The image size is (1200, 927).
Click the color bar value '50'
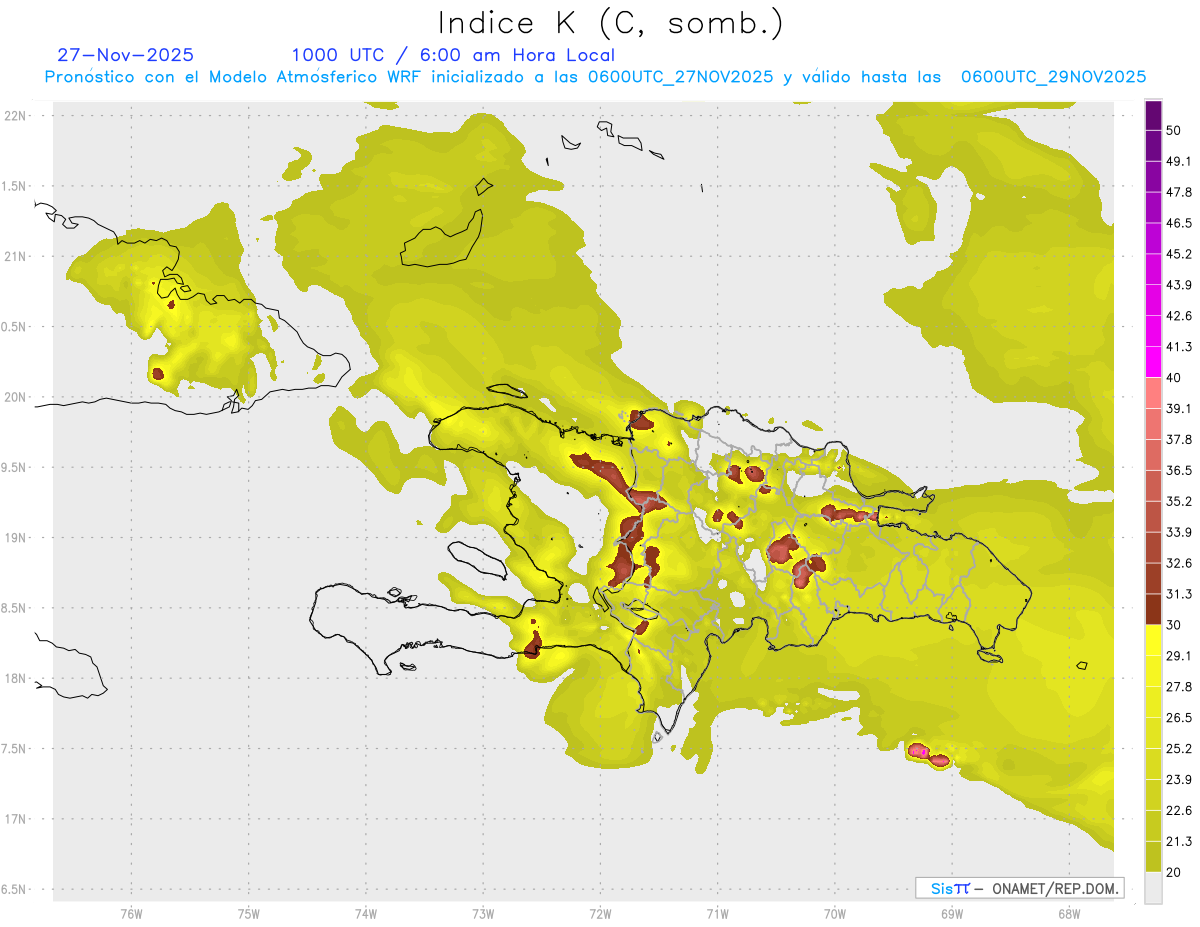[x=1175, y=131]
